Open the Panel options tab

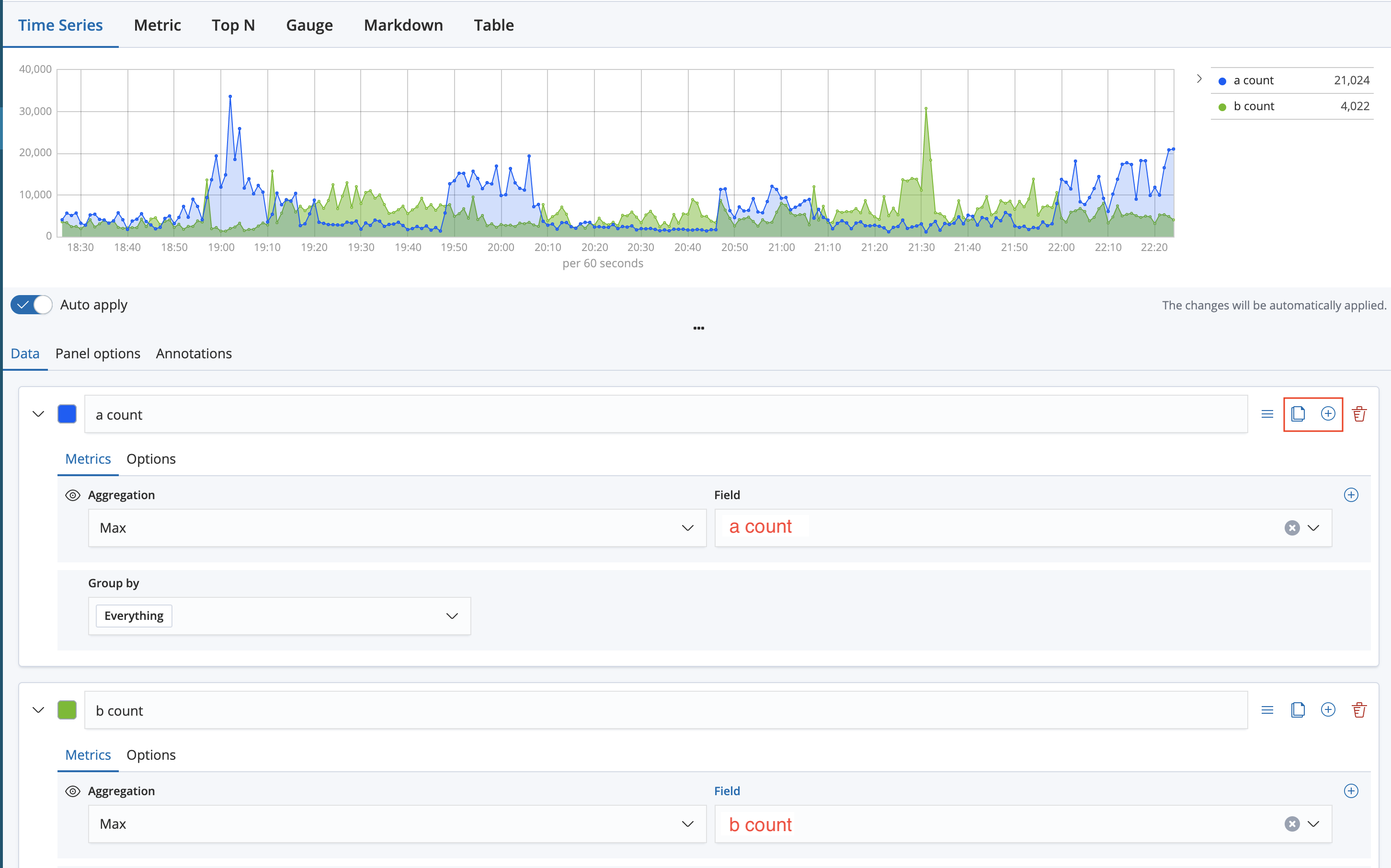pos(98,354)
